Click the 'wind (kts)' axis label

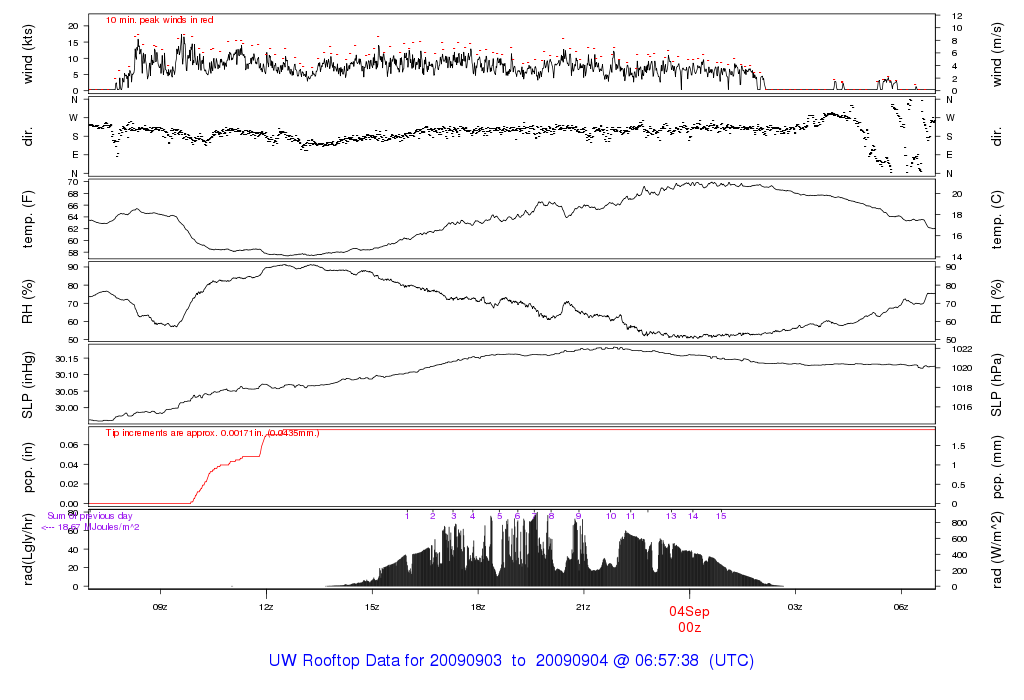[27, 54]
